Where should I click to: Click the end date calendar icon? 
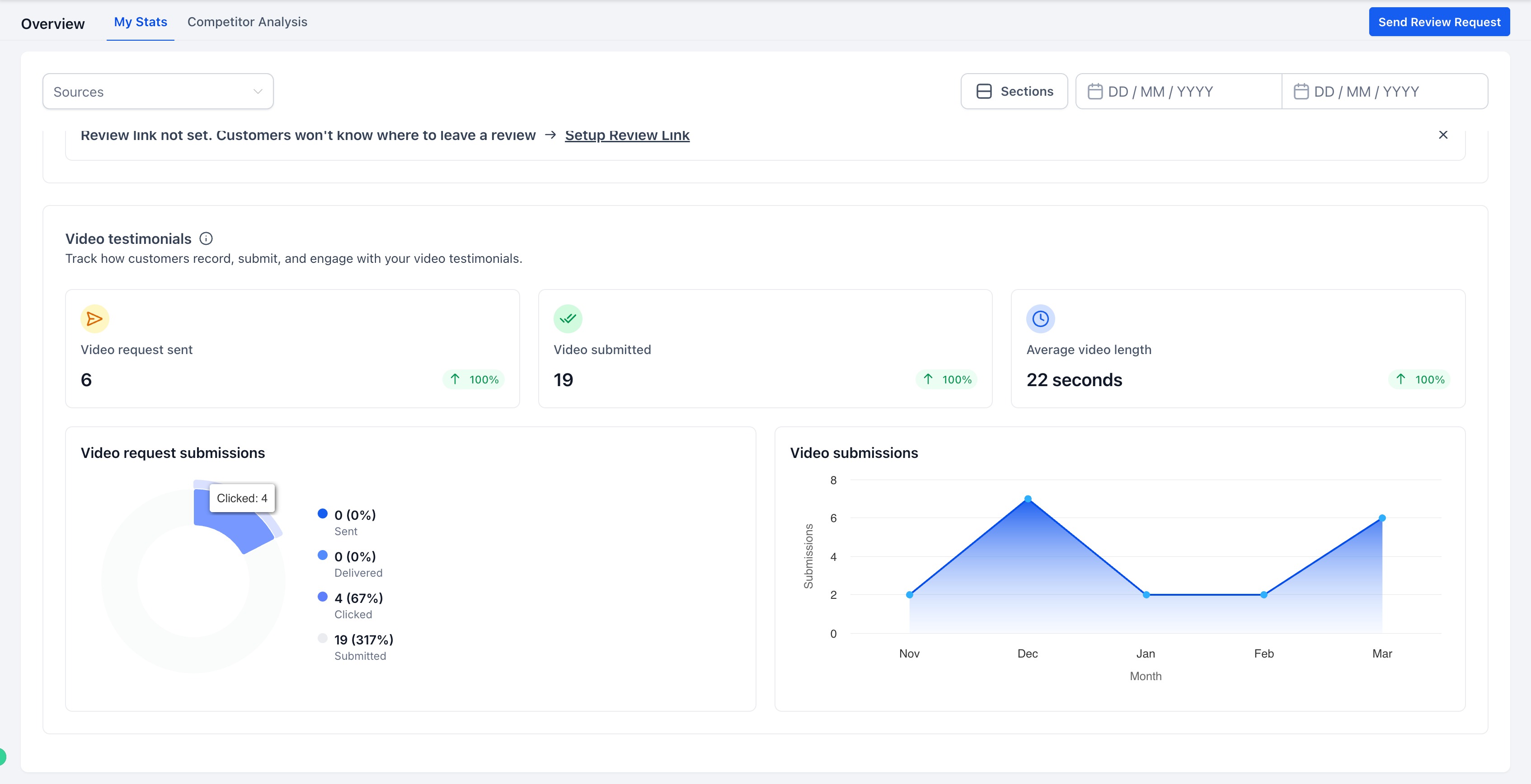tap(1301, 92)
